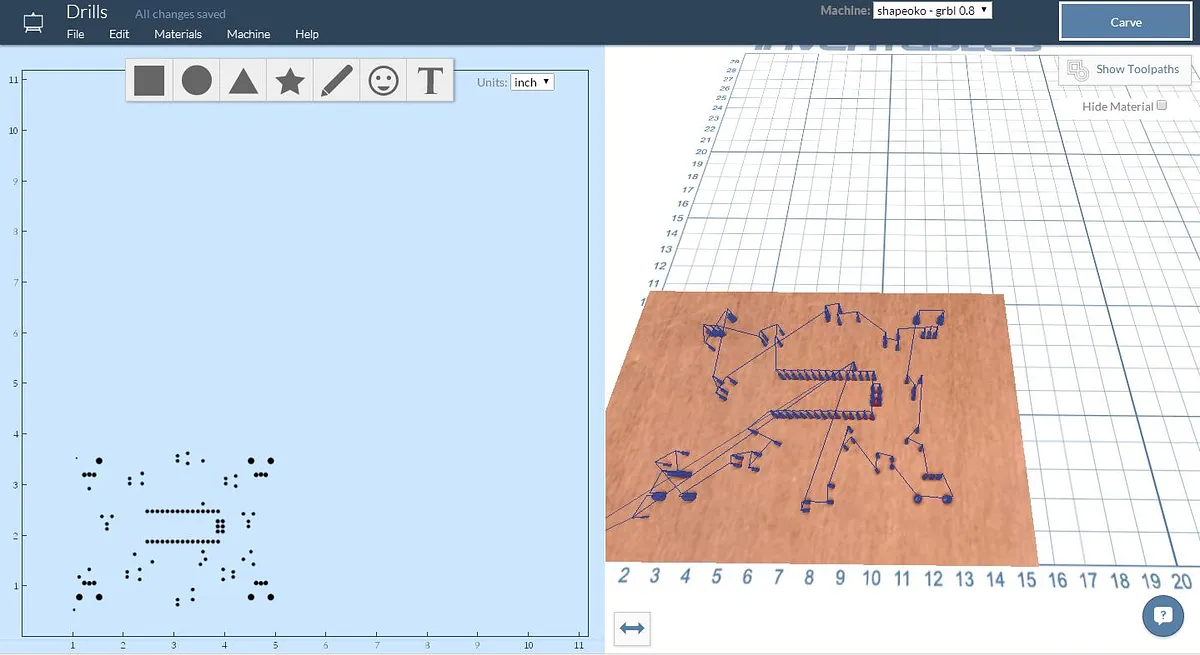Select the Text tool
Image resolution: width=1200 pixels, height=655 pixels.
point(430,80)
